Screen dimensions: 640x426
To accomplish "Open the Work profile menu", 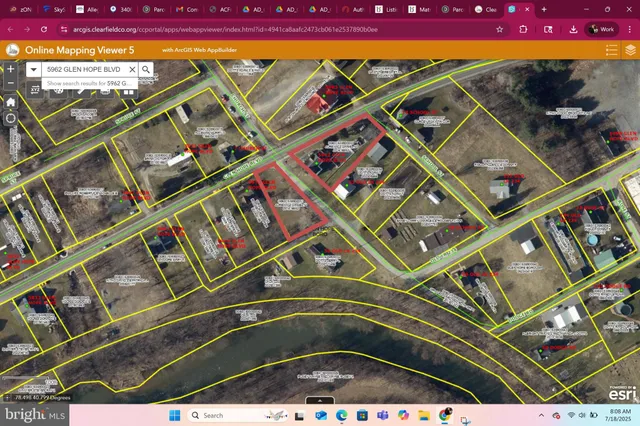I will click(x=601, y=29).
